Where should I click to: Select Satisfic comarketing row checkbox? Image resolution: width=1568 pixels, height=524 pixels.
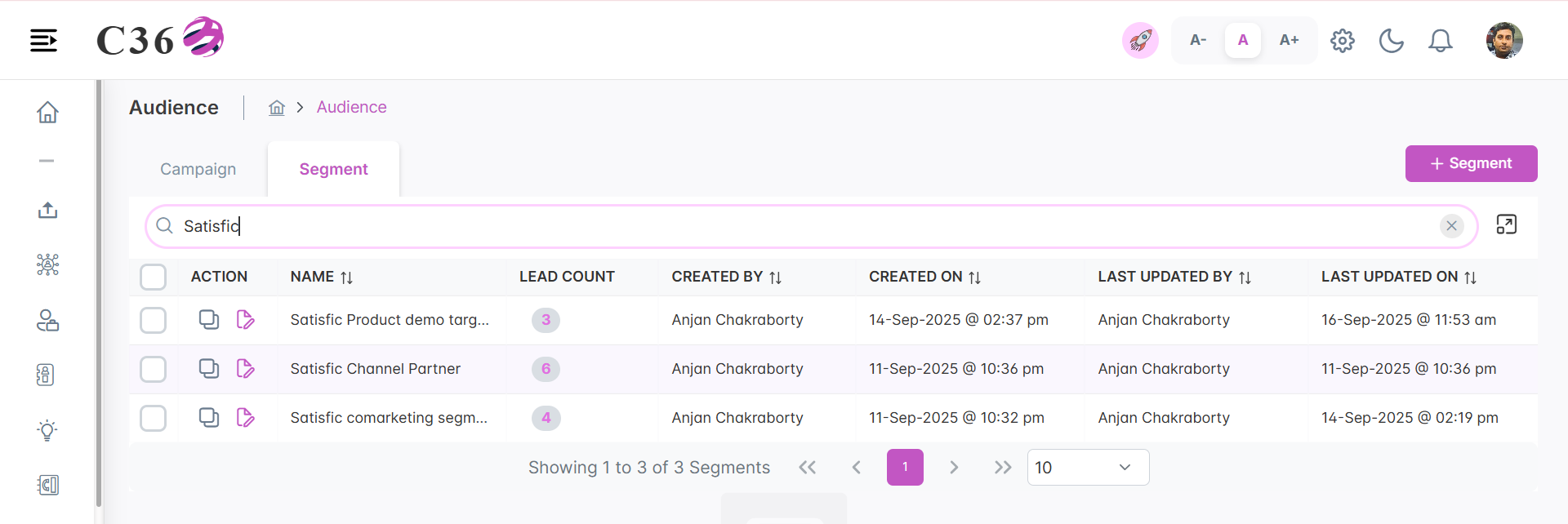pos(153,418)
